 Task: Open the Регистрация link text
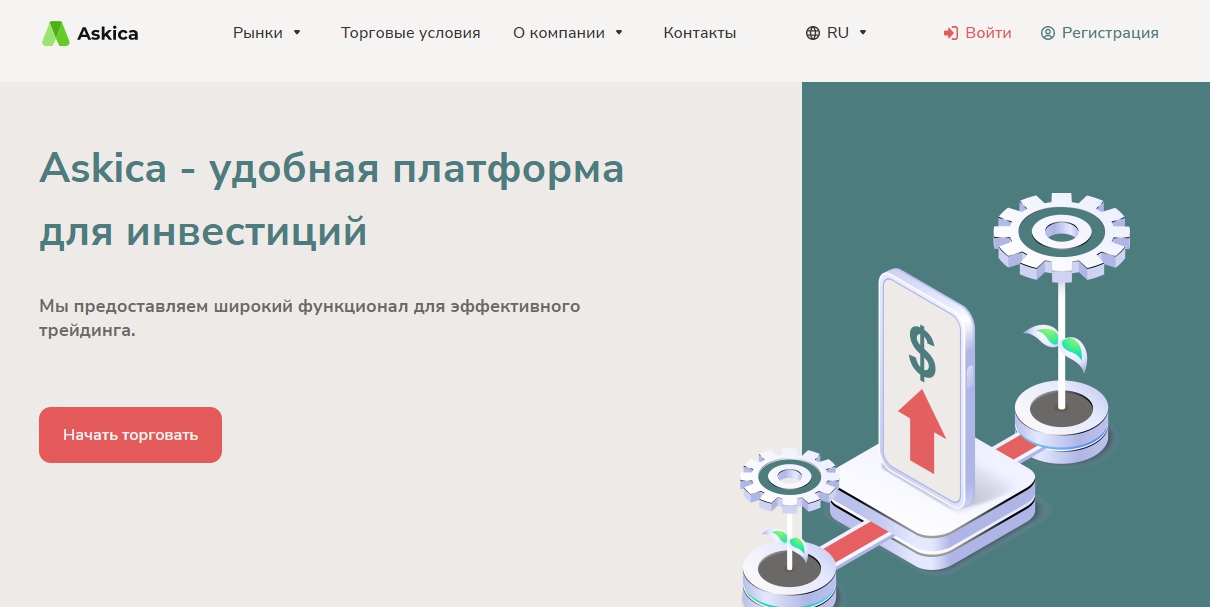(1110, 33)
